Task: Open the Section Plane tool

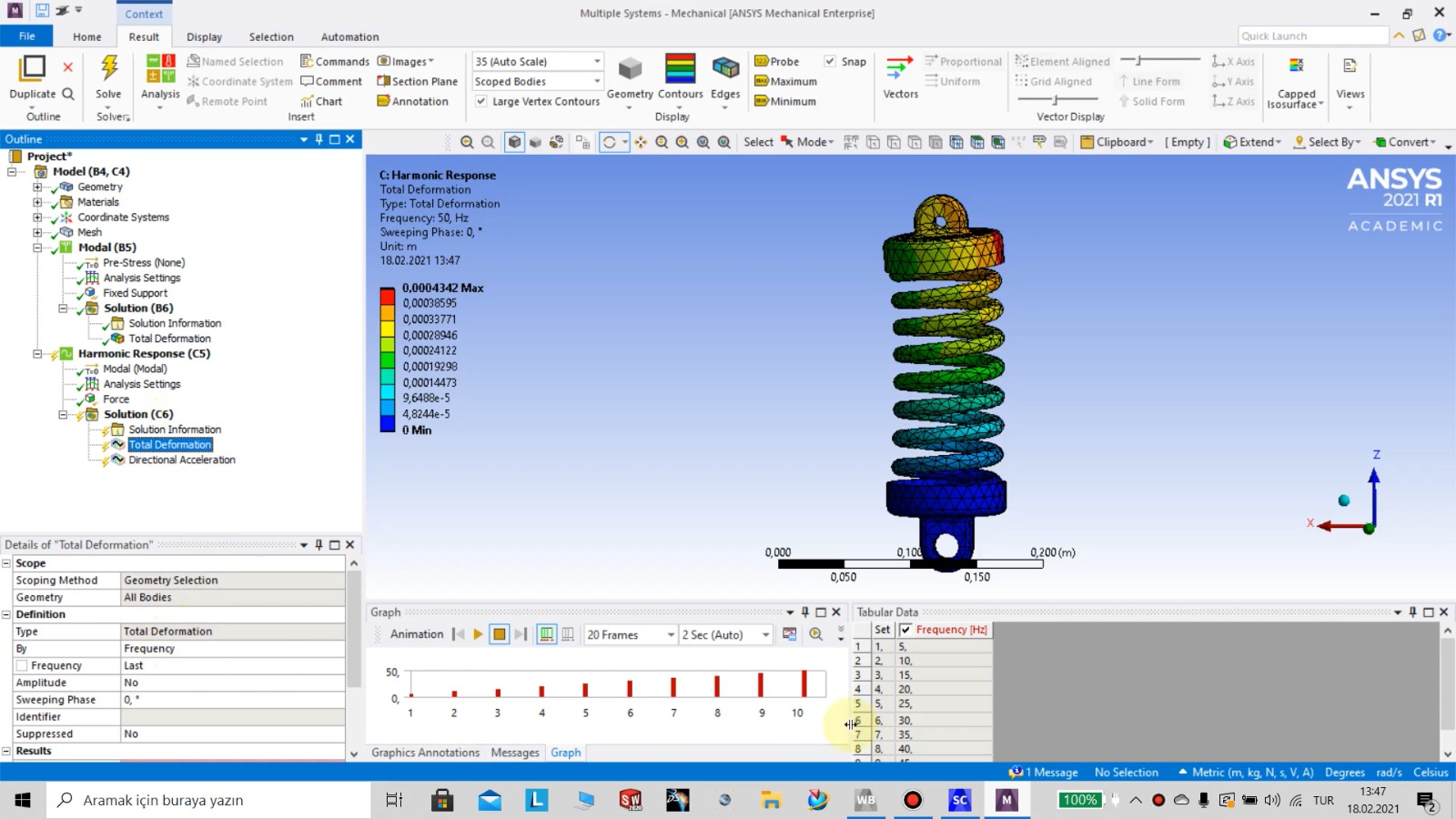Action: [x=417, y=81]
